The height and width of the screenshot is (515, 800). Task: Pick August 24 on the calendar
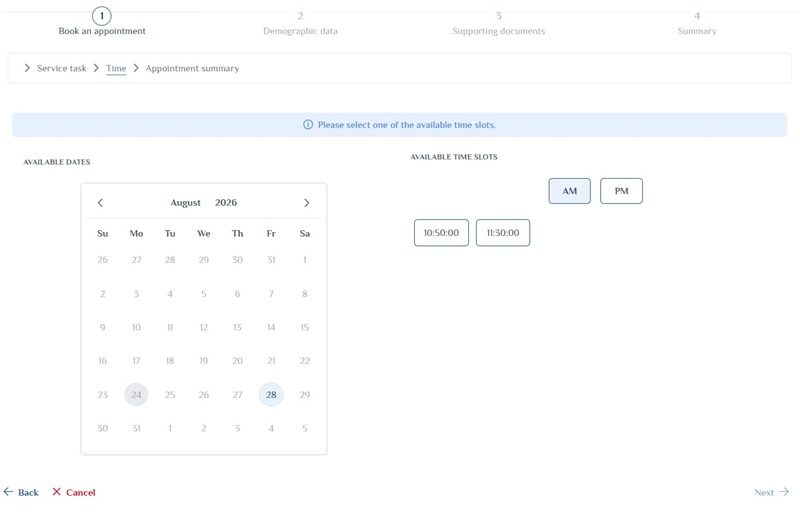click(x=136, y=395)
